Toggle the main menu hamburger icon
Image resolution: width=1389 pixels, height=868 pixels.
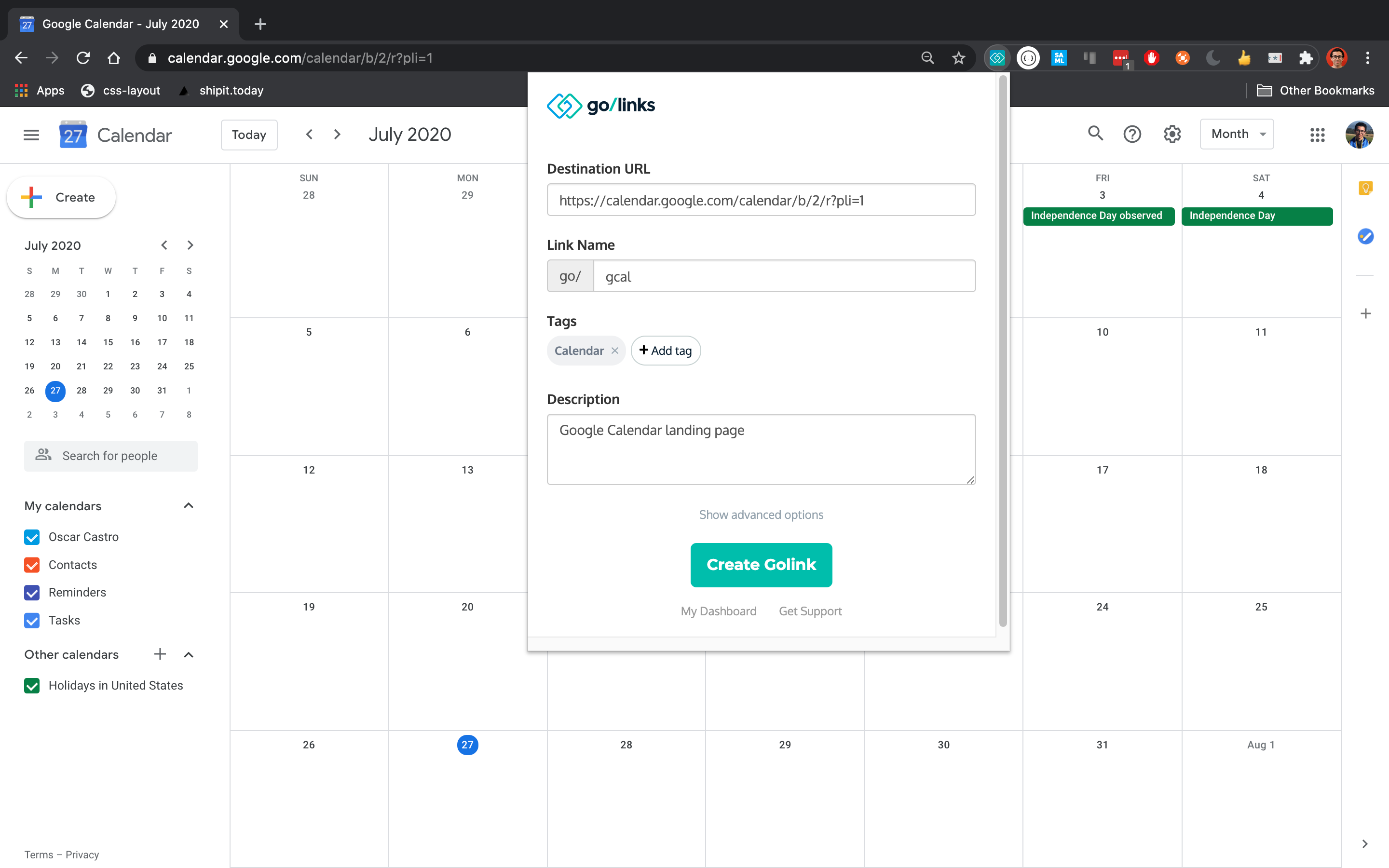click(31, 135)
